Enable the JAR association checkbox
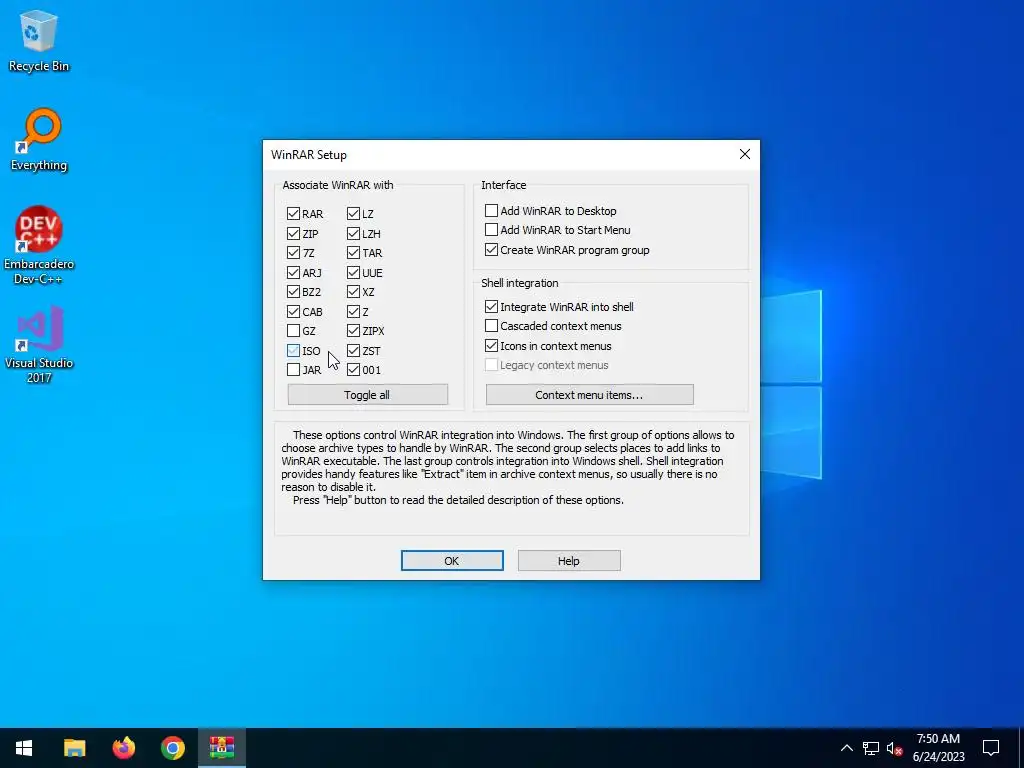This screenshot has height=768, width=1024. coord(293,370)
